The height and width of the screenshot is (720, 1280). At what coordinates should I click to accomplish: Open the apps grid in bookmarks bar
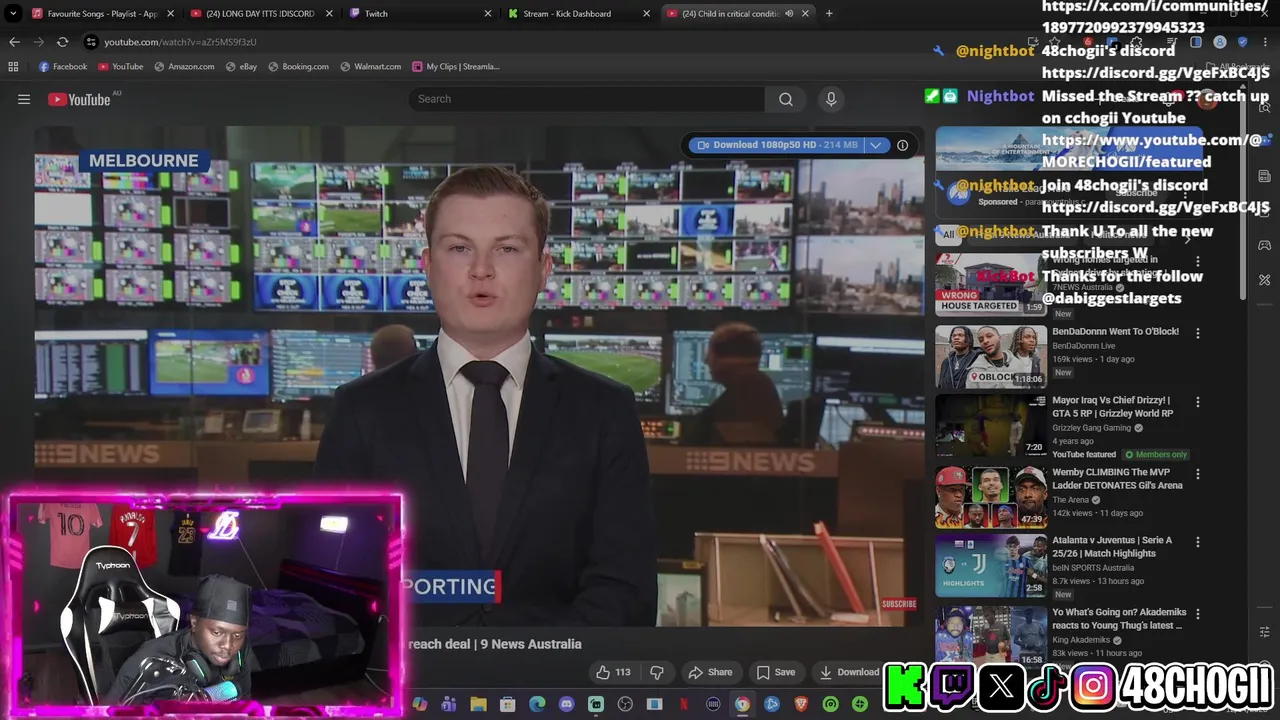coord(13,66)
